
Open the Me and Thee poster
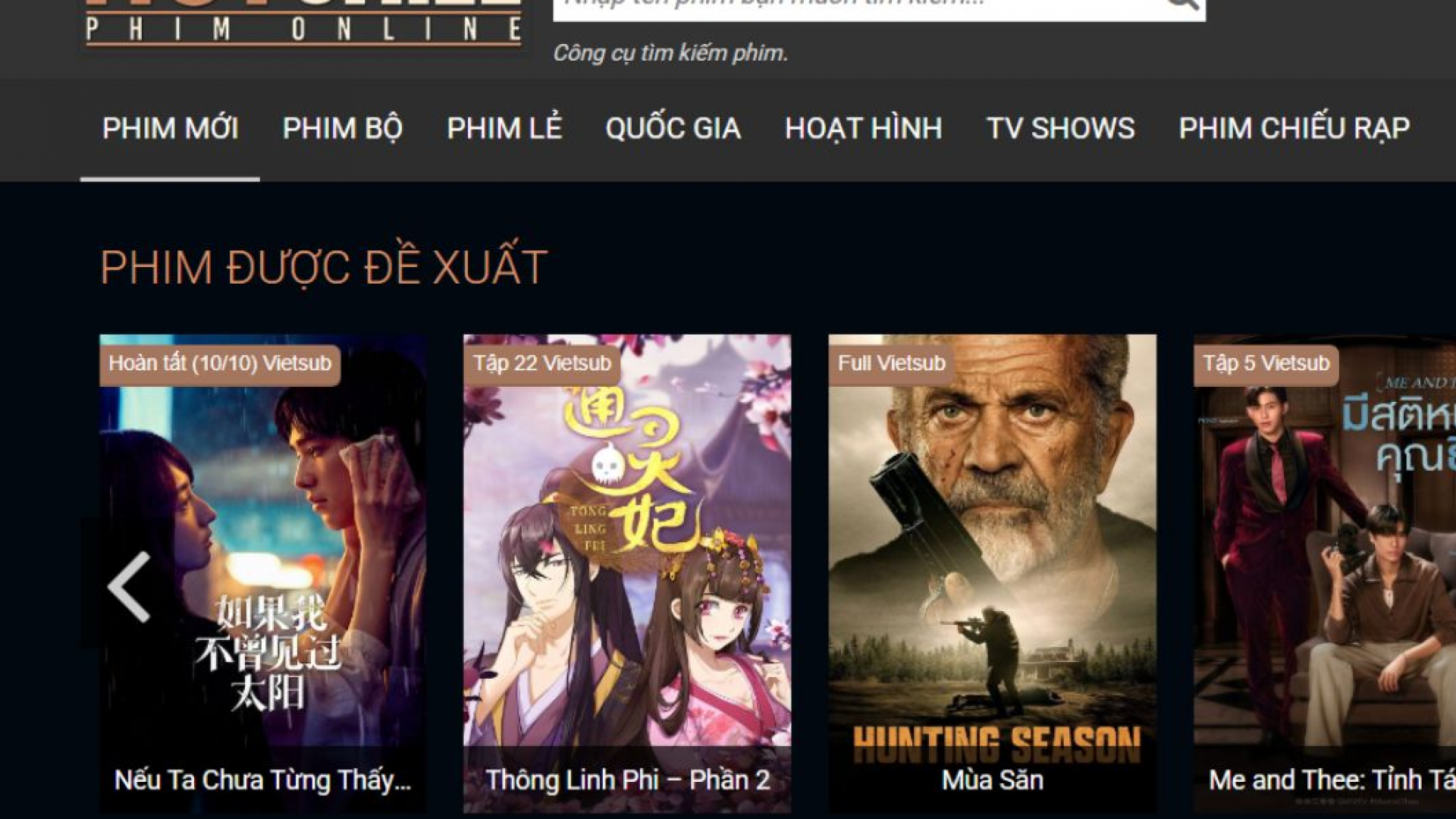coord(1325,561)
